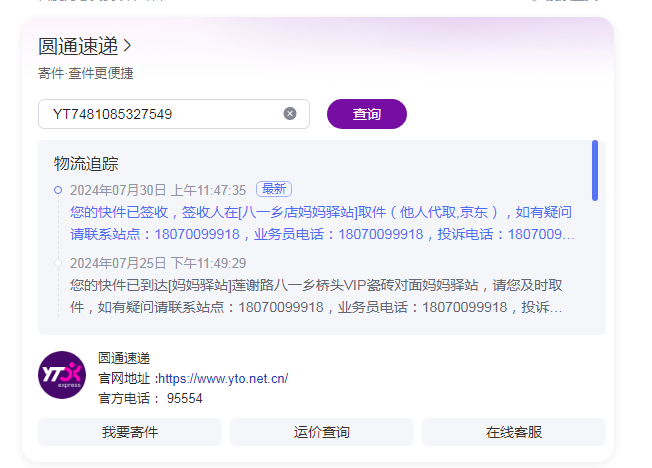Click the 我要寄件 button
Screen dimensions: 652x468
tap(130, 432)
